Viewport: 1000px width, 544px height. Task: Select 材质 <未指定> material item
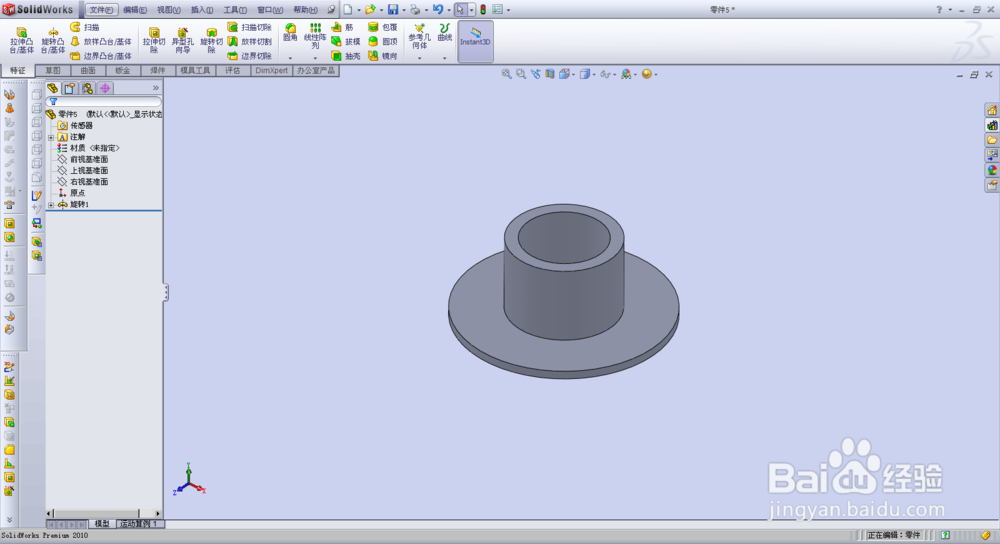(x=88, y=148)
